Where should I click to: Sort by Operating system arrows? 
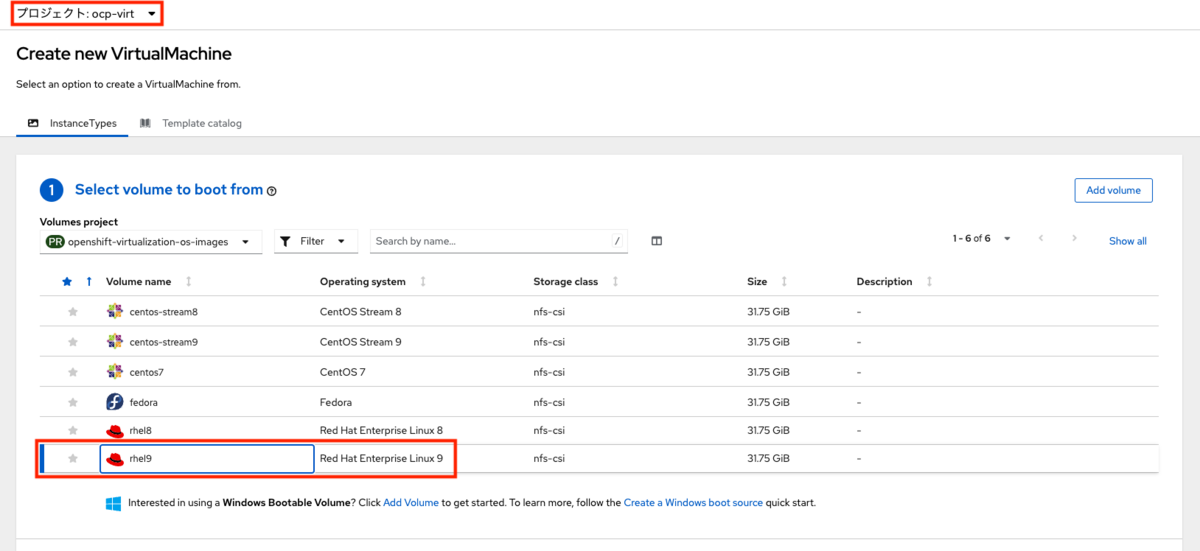click(x=423, y=282)
